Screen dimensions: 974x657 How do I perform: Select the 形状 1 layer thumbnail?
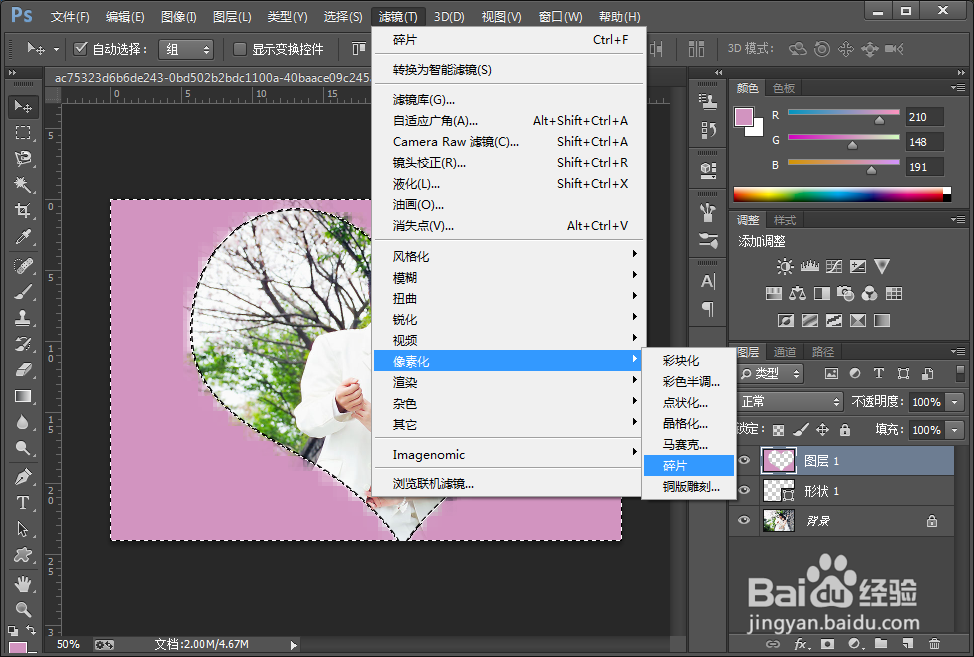[781, 490]
